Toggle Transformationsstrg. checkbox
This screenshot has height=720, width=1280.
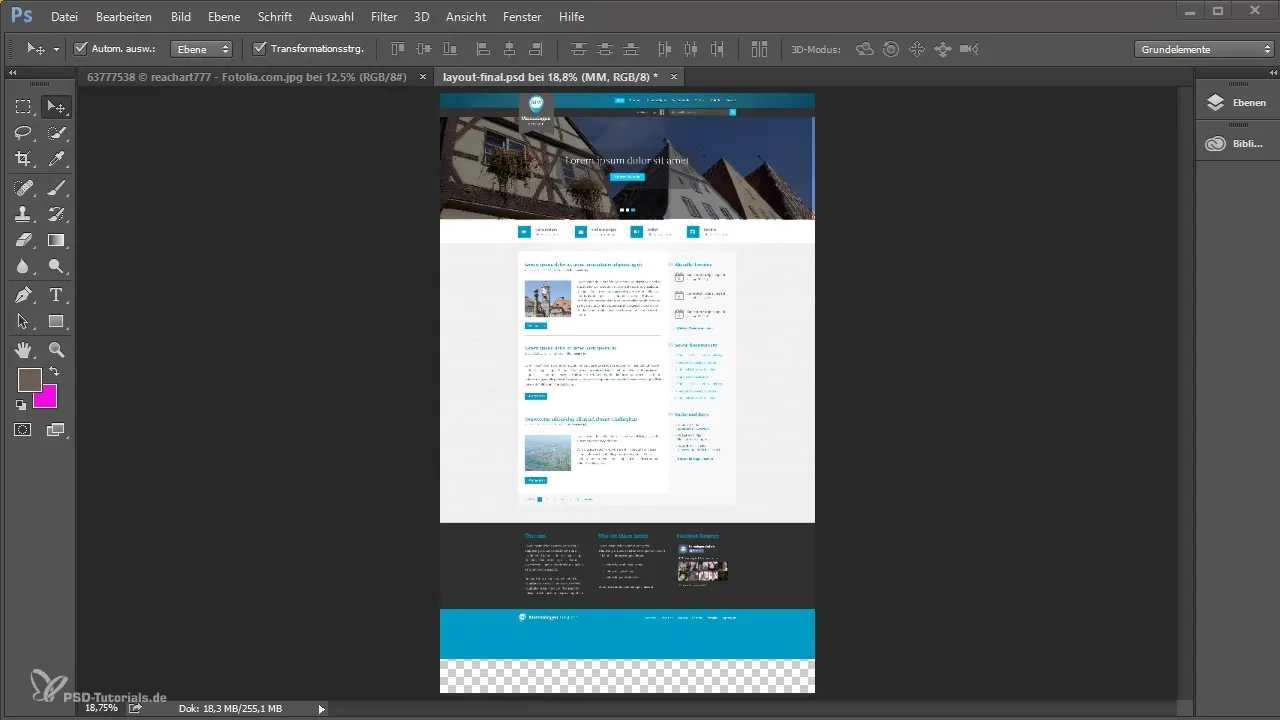259,48
